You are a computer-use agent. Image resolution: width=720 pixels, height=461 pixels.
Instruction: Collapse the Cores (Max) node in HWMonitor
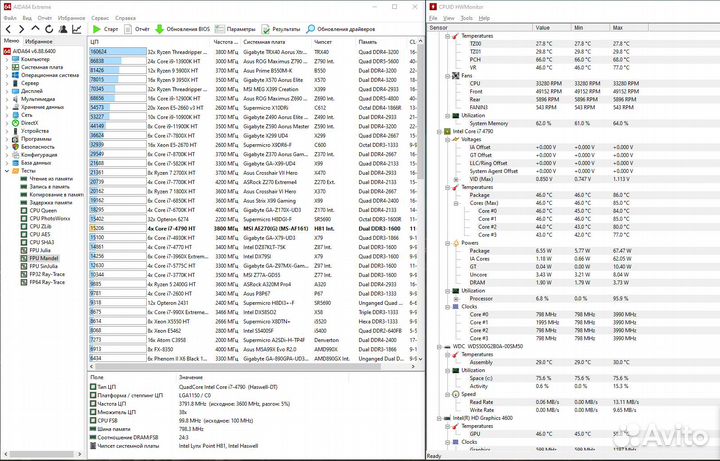point(456,203)
